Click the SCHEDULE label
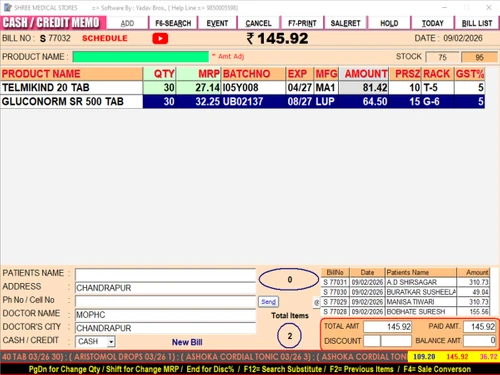This screenshot has width=500, height=375. 105,38
